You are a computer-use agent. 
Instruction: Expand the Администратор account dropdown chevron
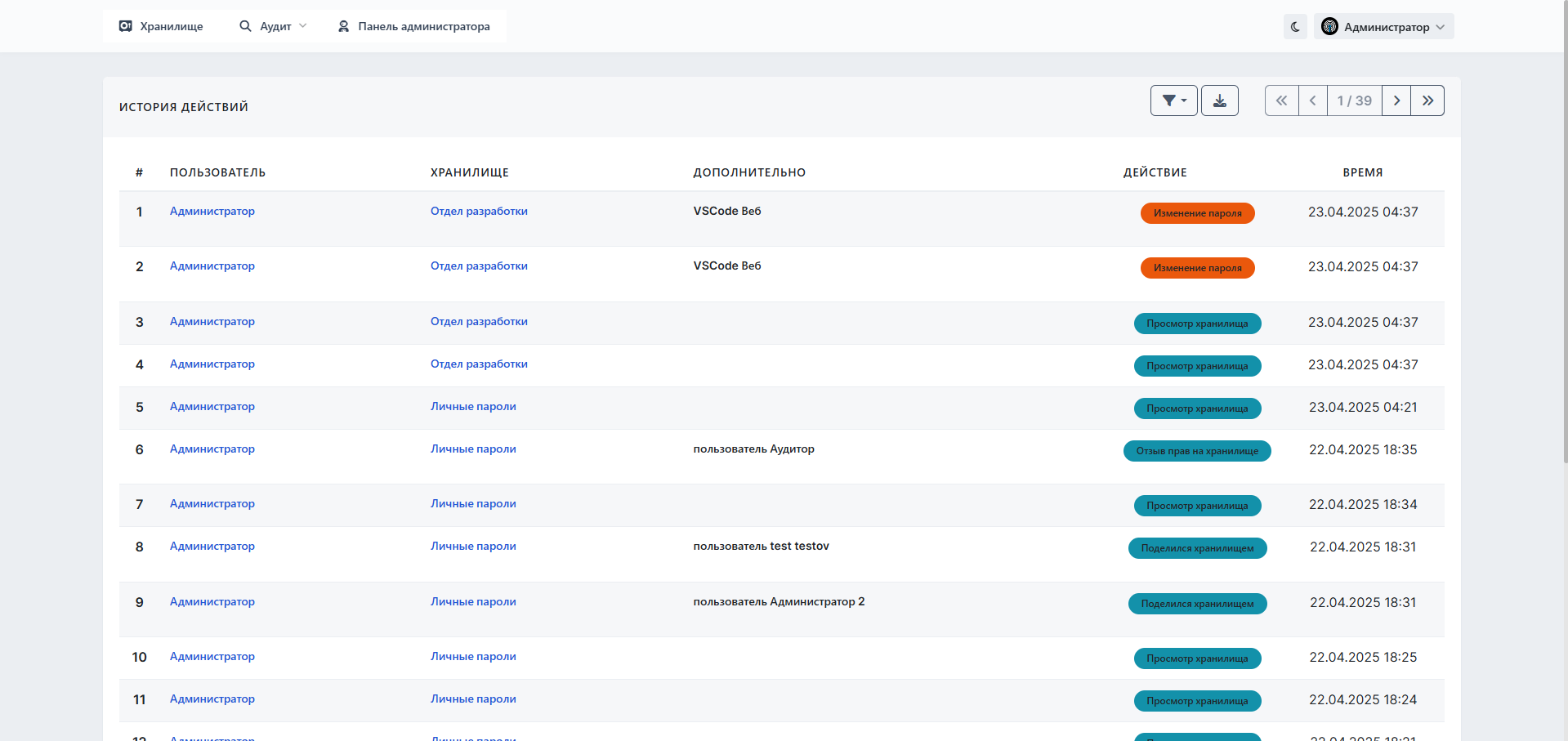pyautogui.click(x=1441, y=27)
